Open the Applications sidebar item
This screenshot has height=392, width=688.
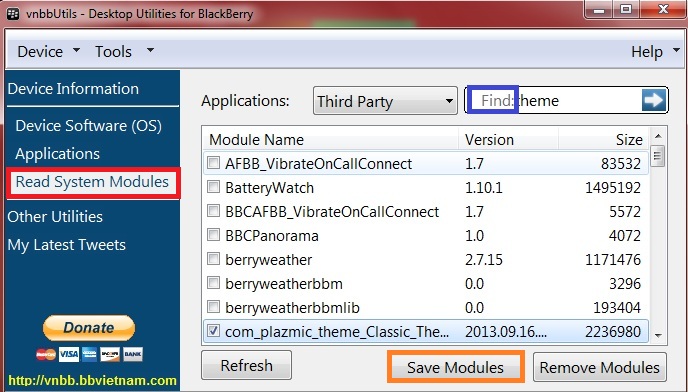point(57,154)
